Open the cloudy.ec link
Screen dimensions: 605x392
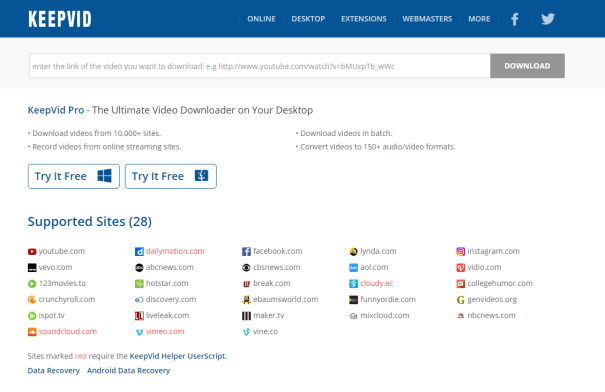click(377, 284)
